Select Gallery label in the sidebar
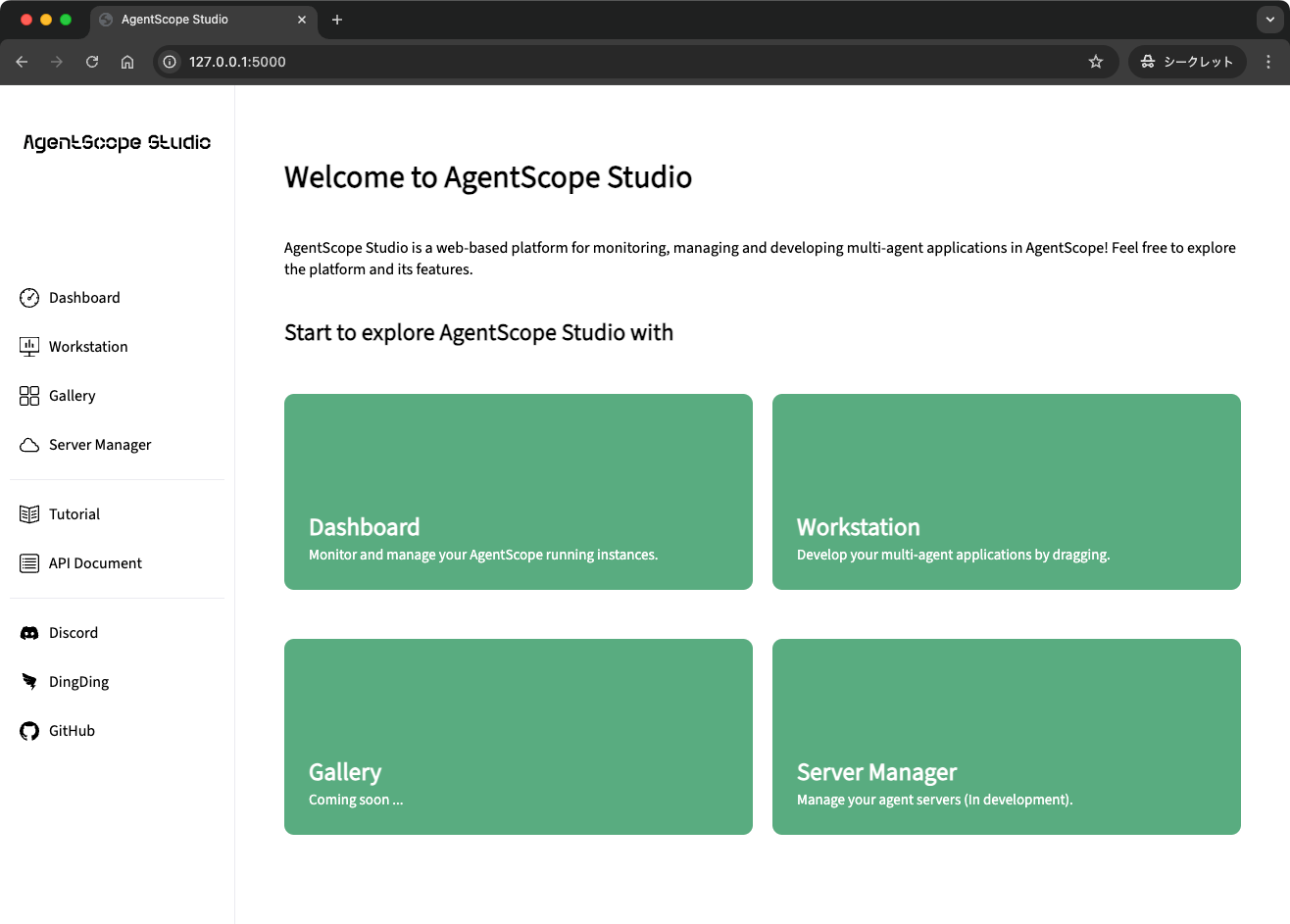 click(x=73, y=396)
